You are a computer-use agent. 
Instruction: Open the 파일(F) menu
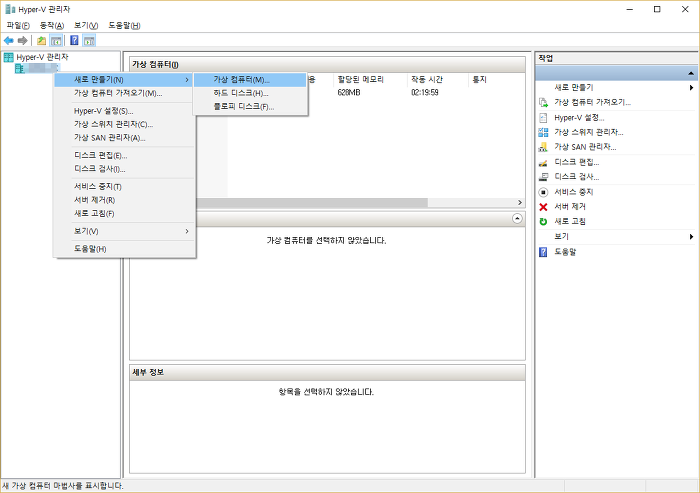click(18, 25)
